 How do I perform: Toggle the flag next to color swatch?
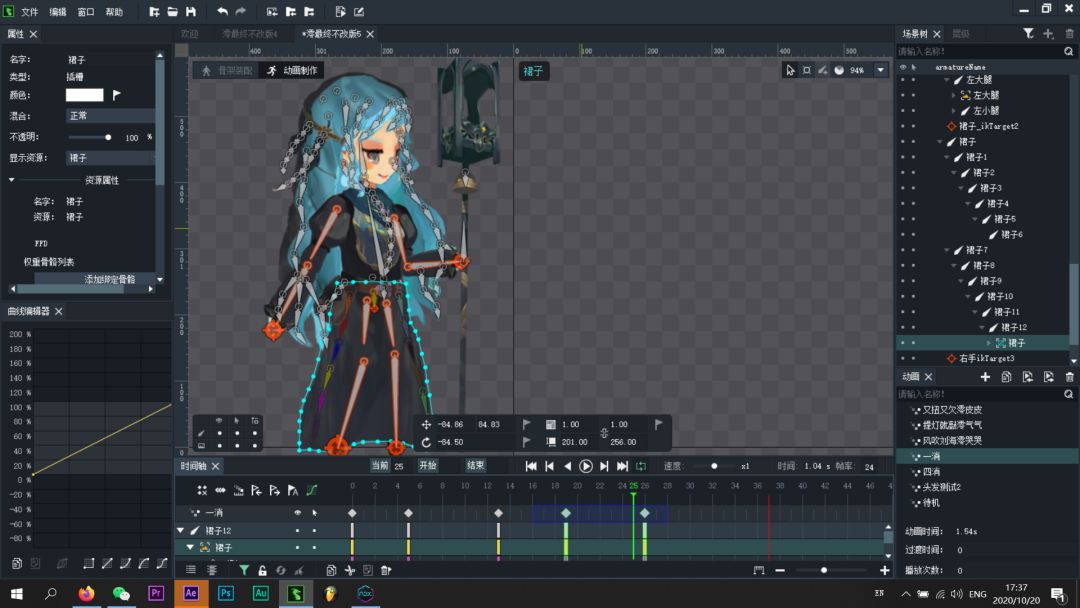[x=116, y=95]
